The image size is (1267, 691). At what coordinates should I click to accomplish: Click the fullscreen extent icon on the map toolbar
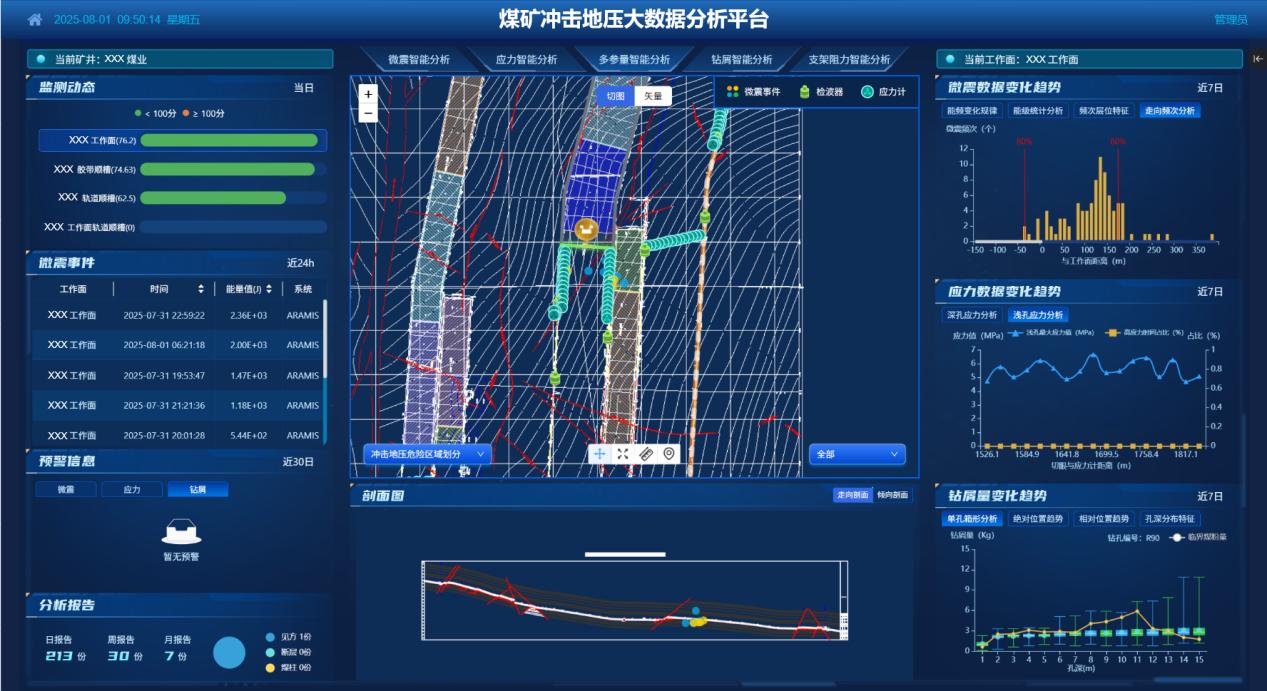tap(623, 454)
